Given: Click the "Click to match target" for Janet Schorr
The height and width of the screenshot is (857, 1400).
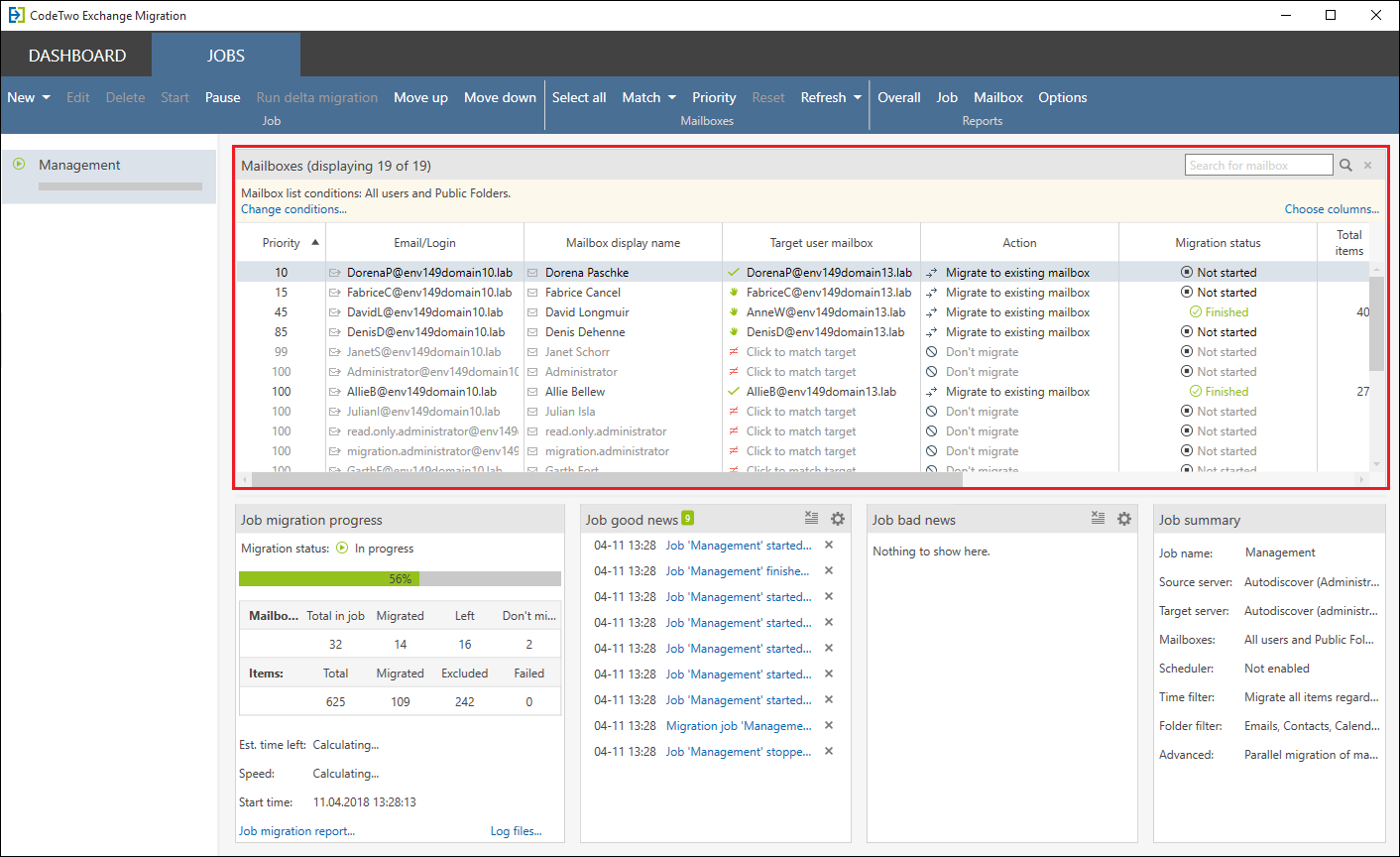Looking at the screenshot, I should tap(801, 352).
